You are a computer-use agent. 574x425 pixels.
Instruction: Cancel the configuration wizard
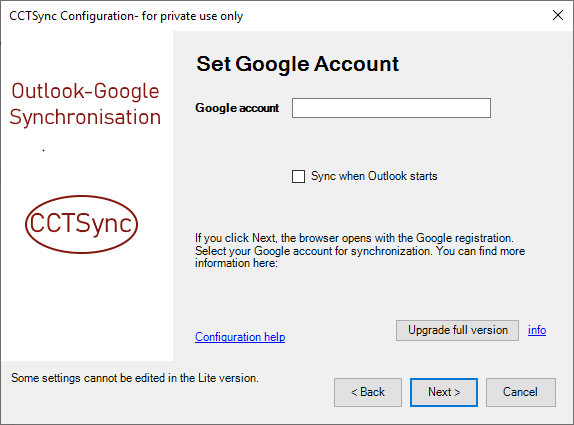pyautogui.click(x=521, y=392)
